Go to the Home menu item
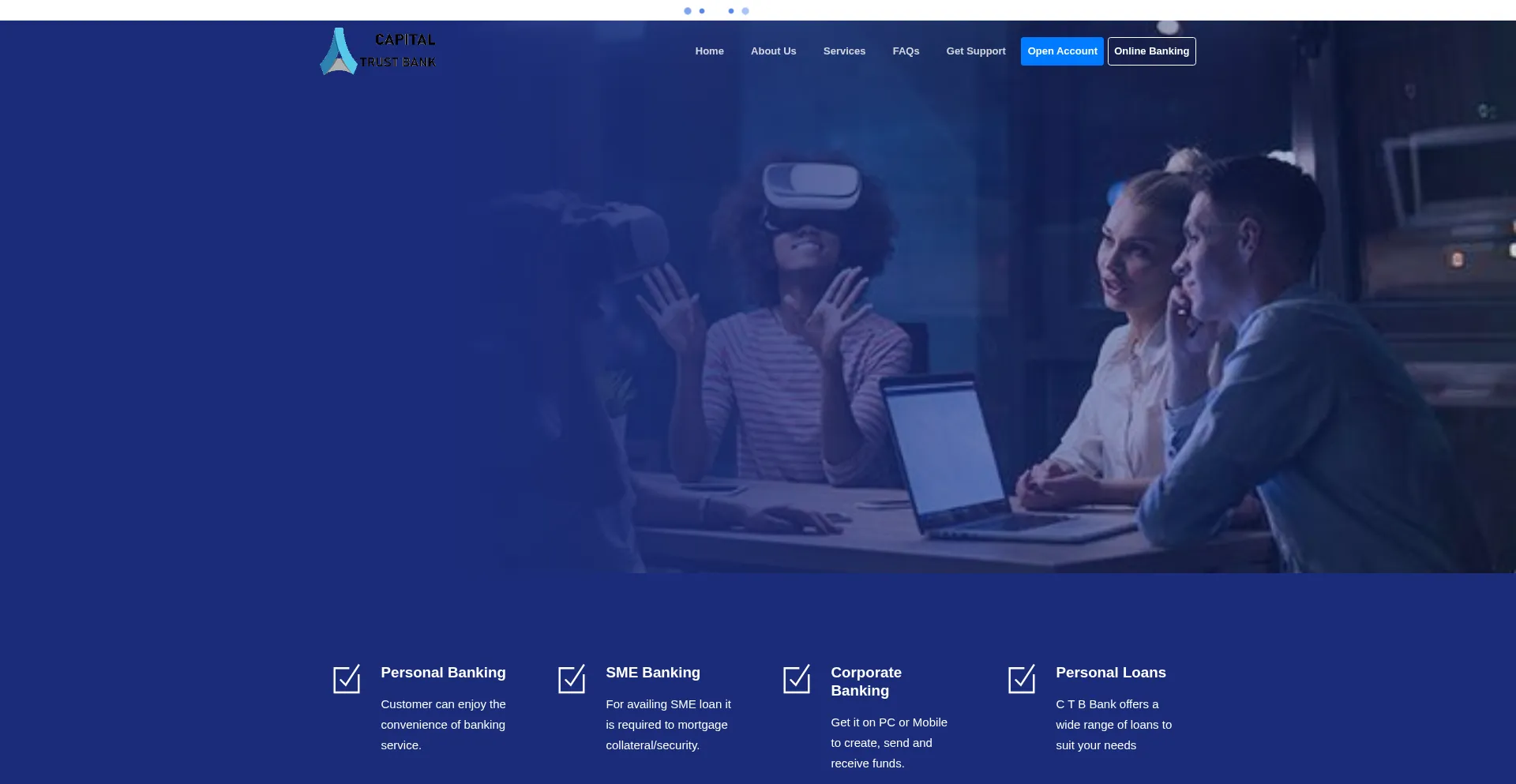 (x=709, y=51)
